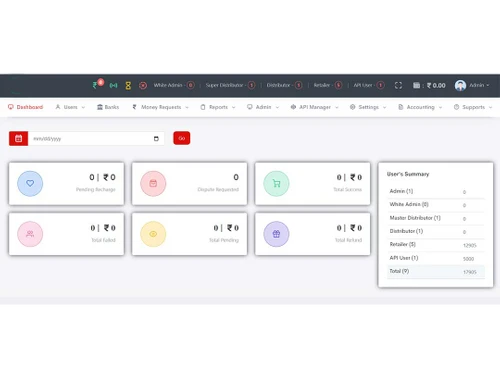Expand the Supports dropdown menu
This screenshot has width=500, height=375.
[x=473, y=107]
